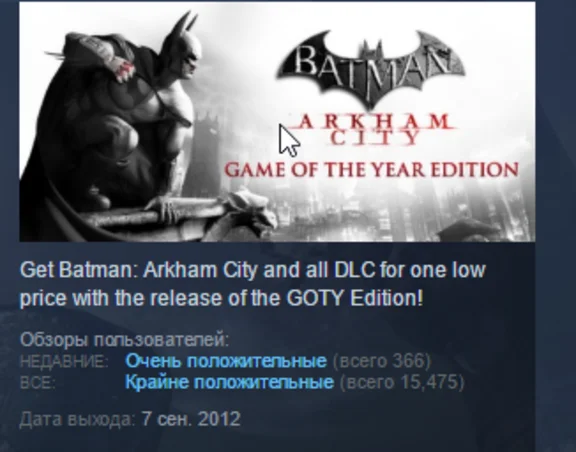Open recent reviews via Очень положительные link
This screenshot has height=452, width=576.
point(226,361)
